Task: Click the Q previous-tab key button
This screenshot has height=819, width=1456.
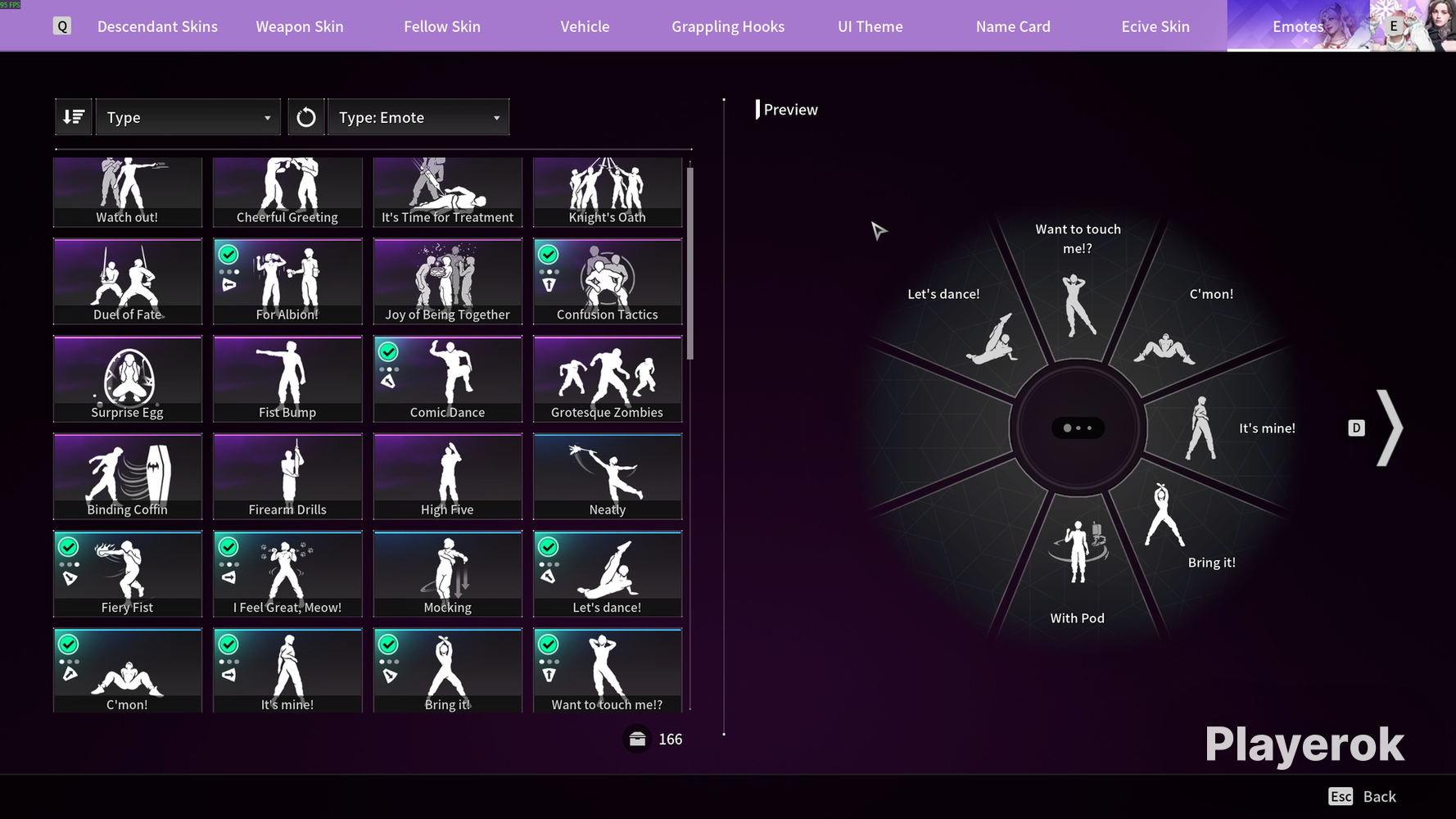Action: 62,26
